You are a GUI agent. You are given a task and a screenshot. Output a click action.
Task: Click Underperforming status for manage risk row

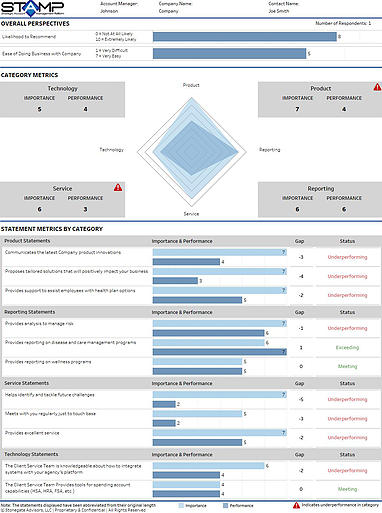click(x=347, y=328)
